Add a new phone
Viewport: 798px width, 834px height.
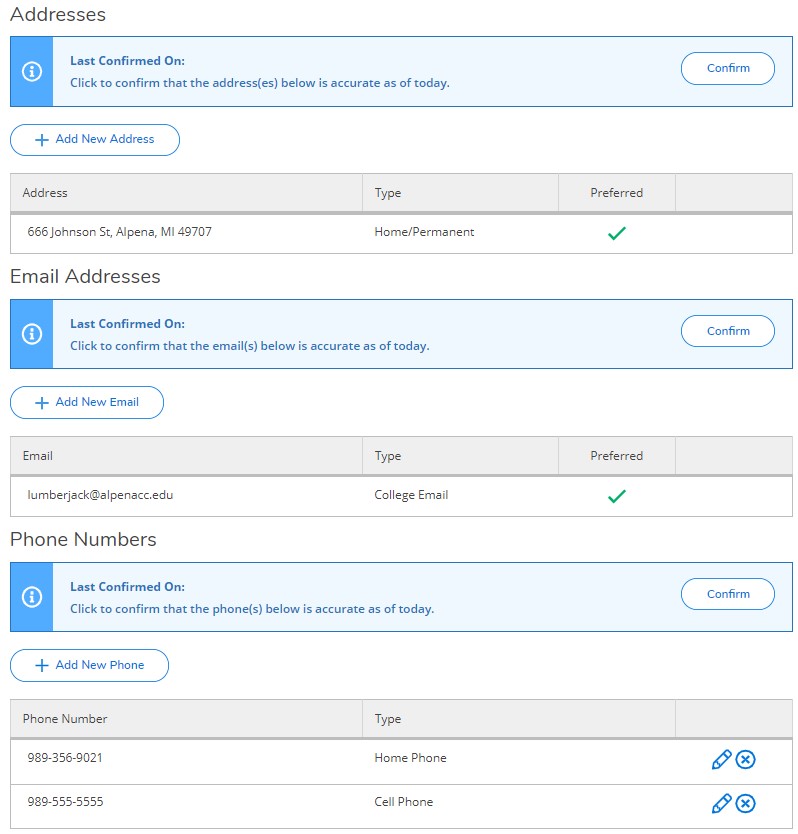[89, 665]
